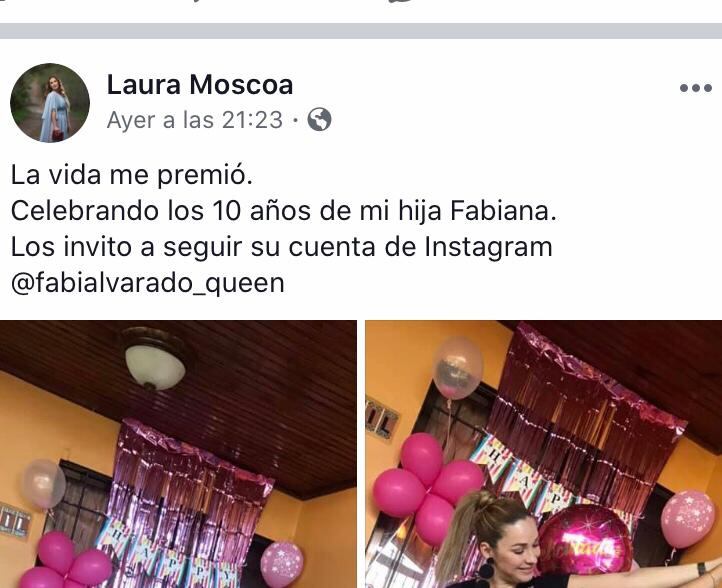
Task: Click the pink balloon cluster in right photo
Action: pos(428,488)
